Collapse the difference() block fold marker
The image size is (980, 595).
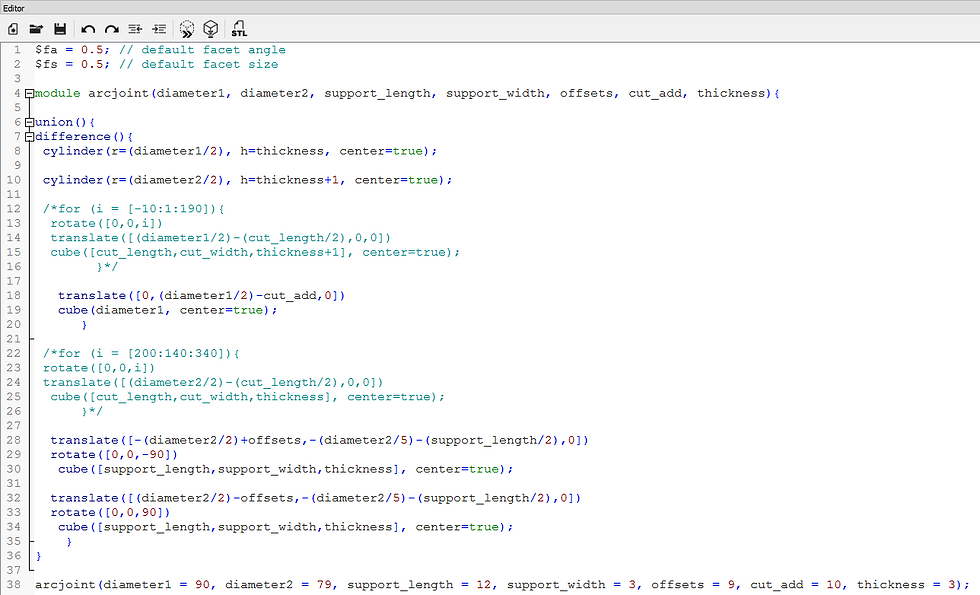(x=29, y=137)
